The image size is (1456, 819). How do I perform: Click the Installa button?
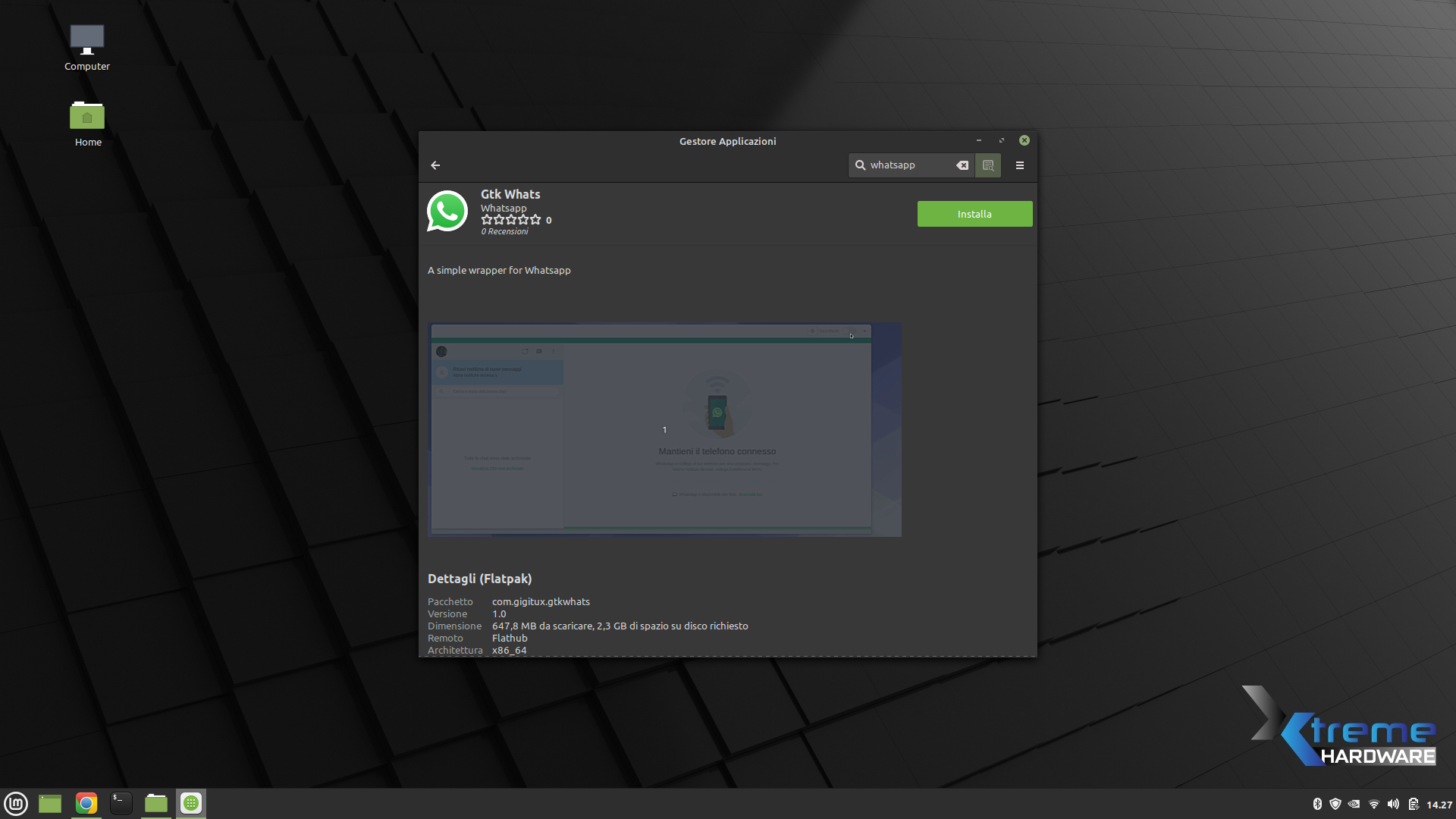coord(974,214)
